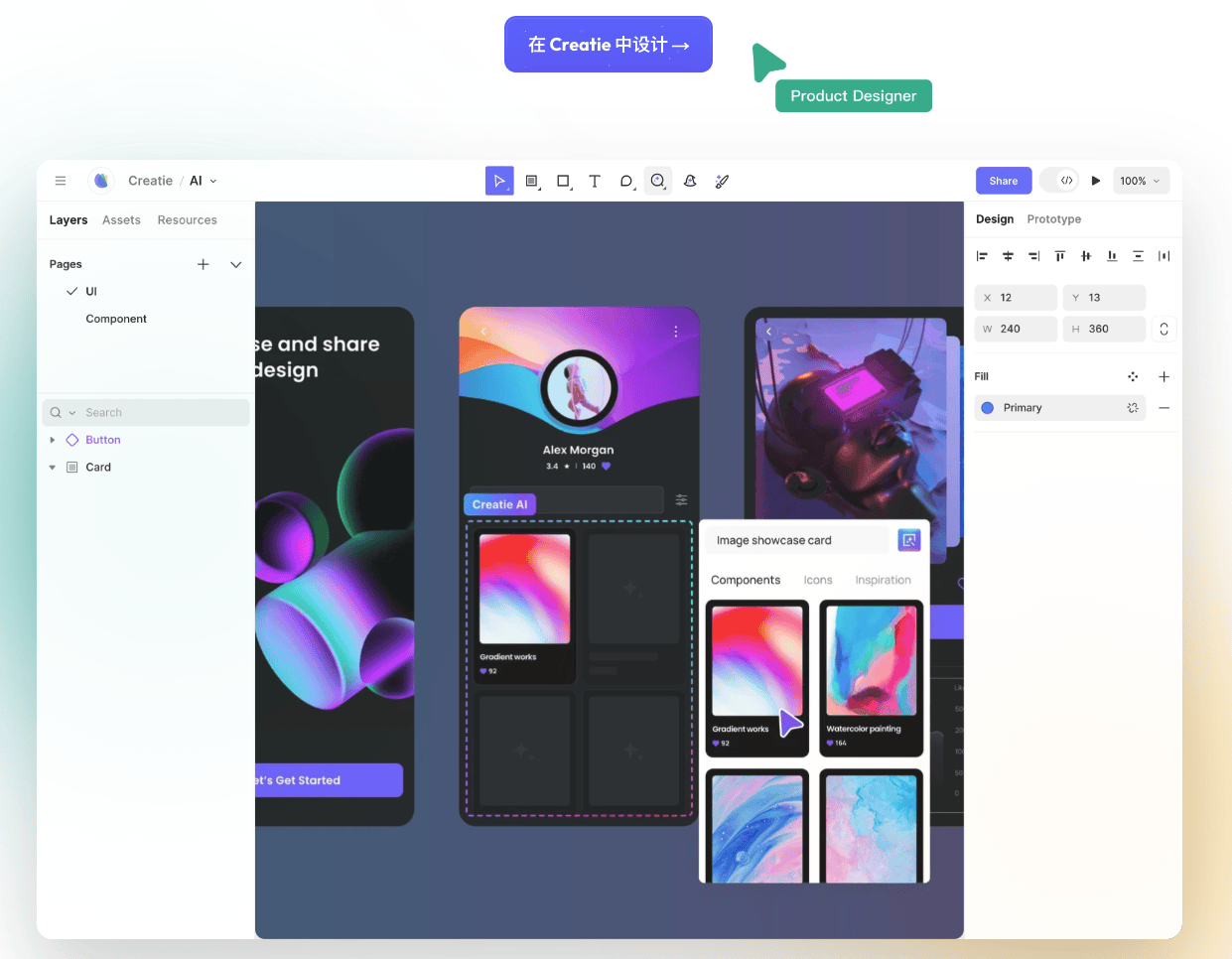Select the Frame tool in toolbar

531,181
